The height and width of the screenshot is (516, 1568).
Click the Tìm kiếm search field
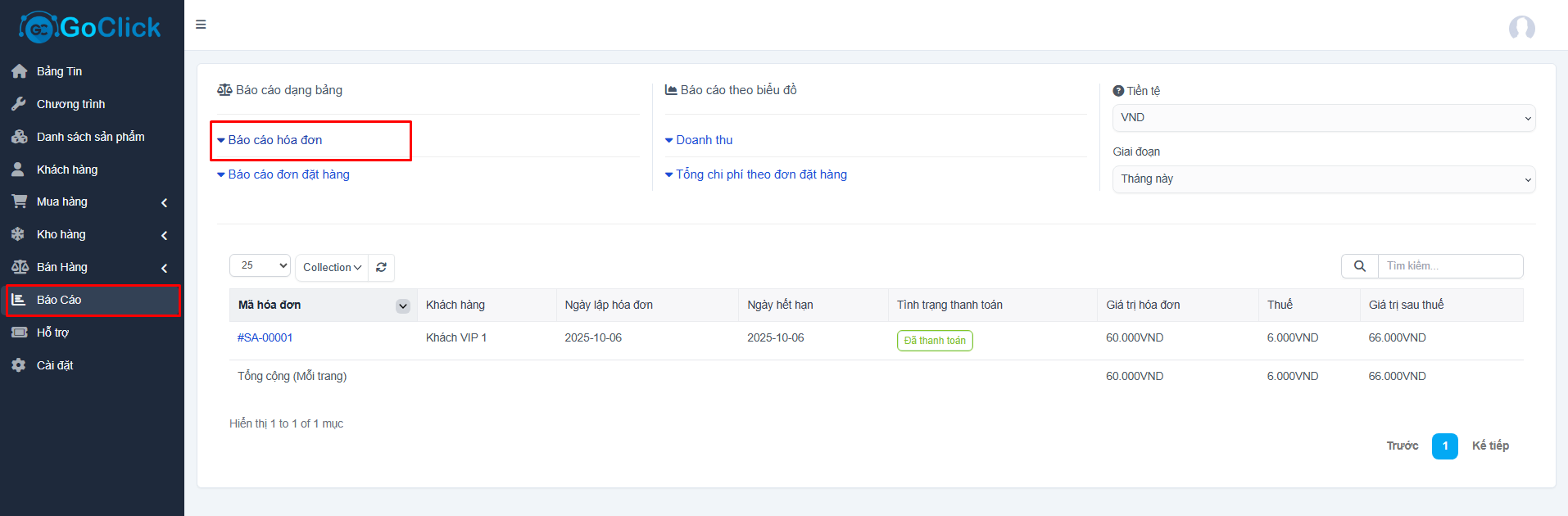click(1450, 266)
